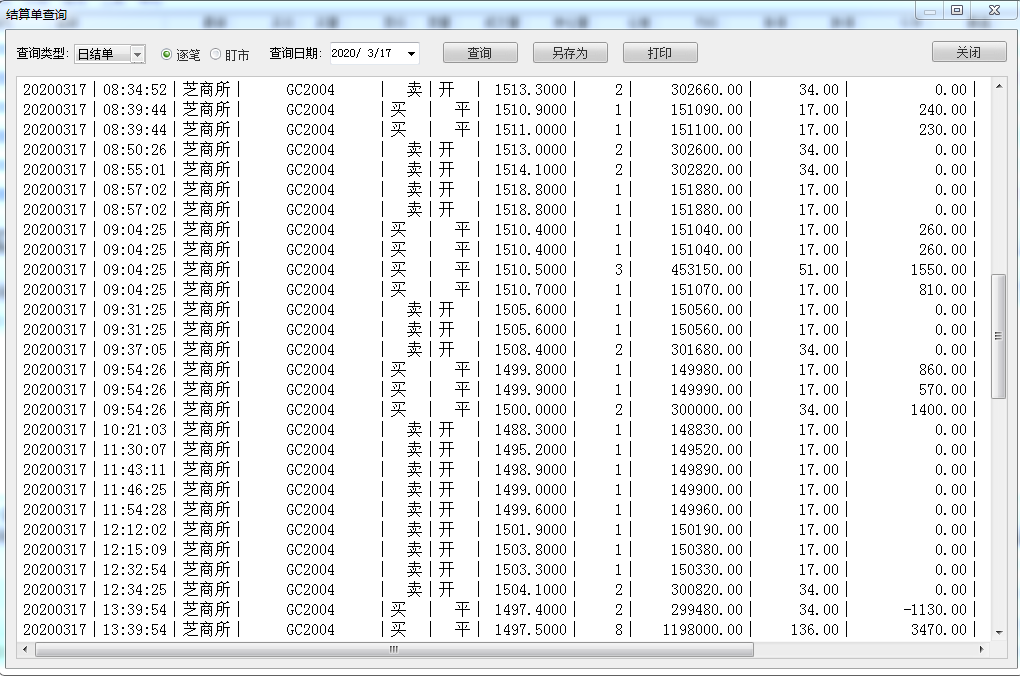Close the 结算单查询 window with X
The width and height of the screenshot is (1020, 678).
[x=994, y=10]
